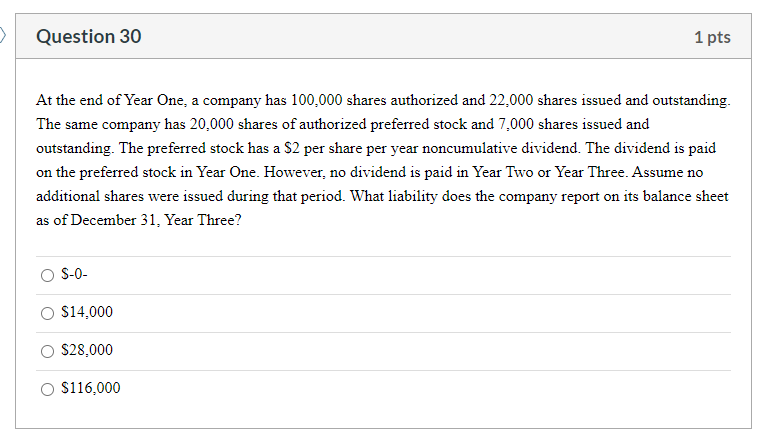The image size is (768, 435).
Task: Click "100,000" in the first sentence
Action: (316, 100)
